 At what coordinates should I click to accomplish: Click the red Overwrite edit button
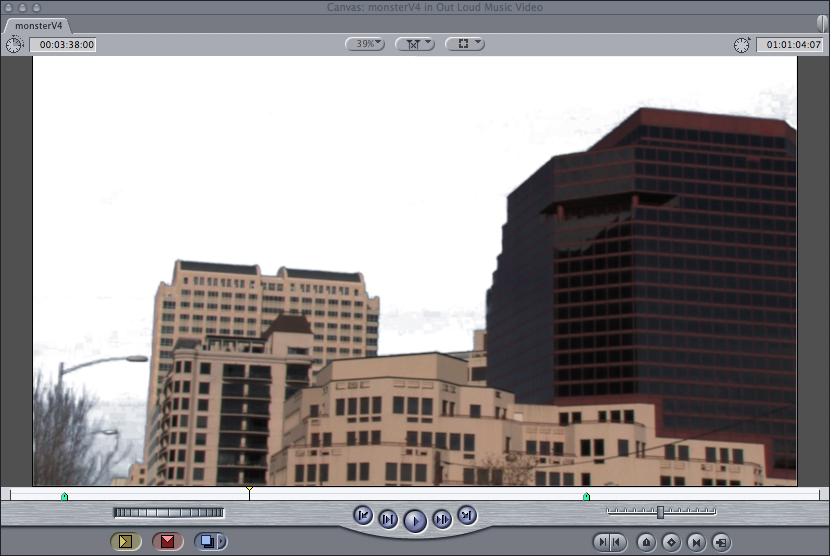(167, 542)
